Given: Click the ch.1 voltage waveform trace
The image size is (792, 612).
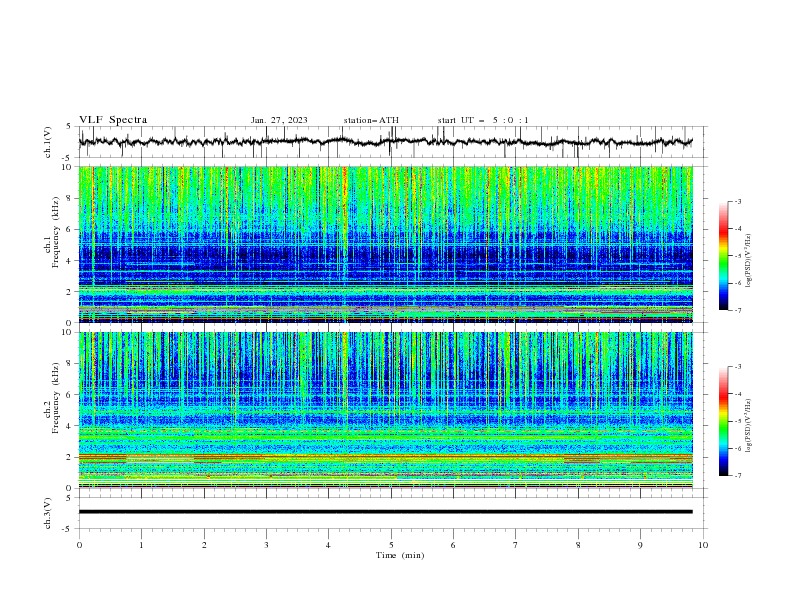Looking at the screenshot, I should [x=385, y=142].
